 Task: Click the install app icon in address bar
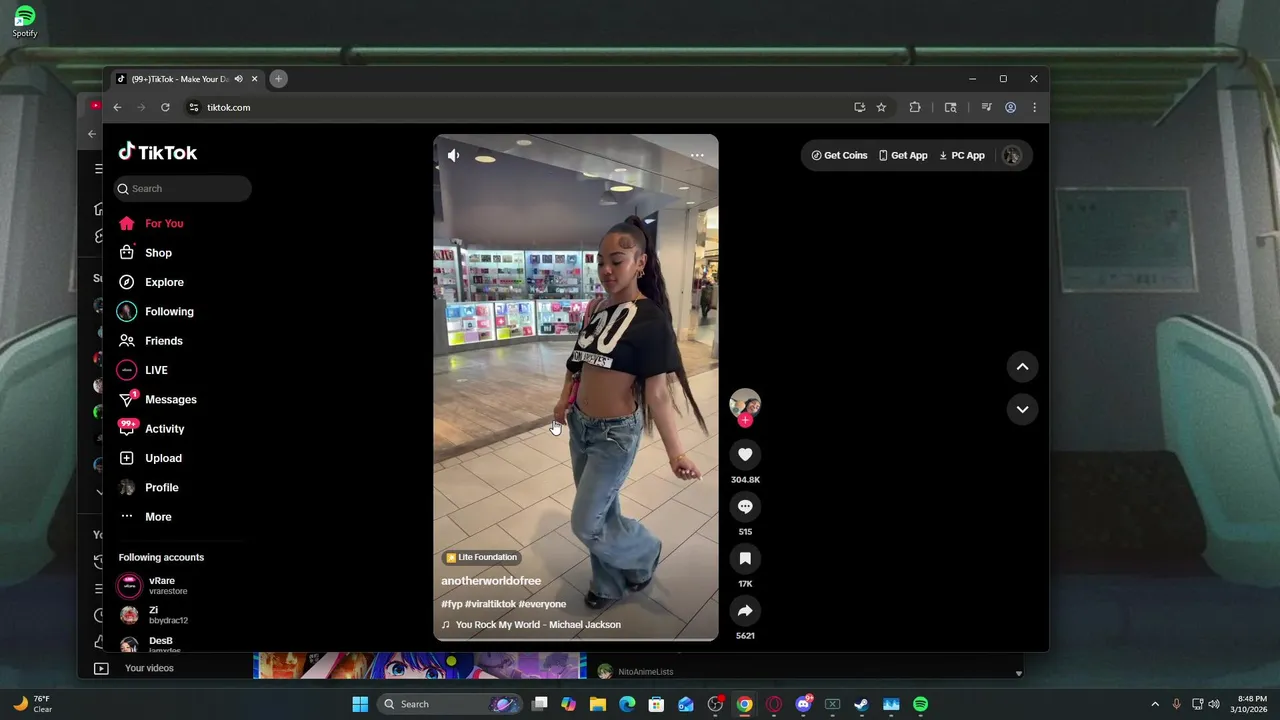pyautogui.click(x=859, y=107)
